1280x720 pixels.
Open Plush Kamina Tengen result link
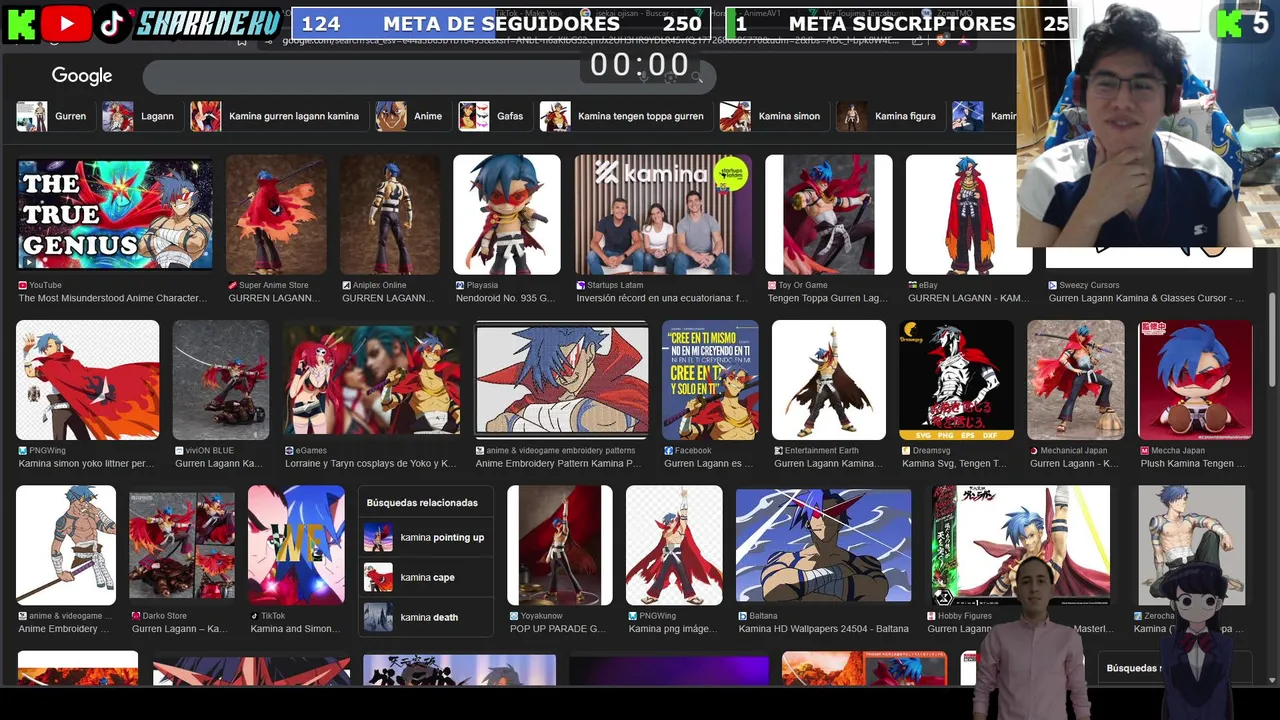[x=1194, y=464]
